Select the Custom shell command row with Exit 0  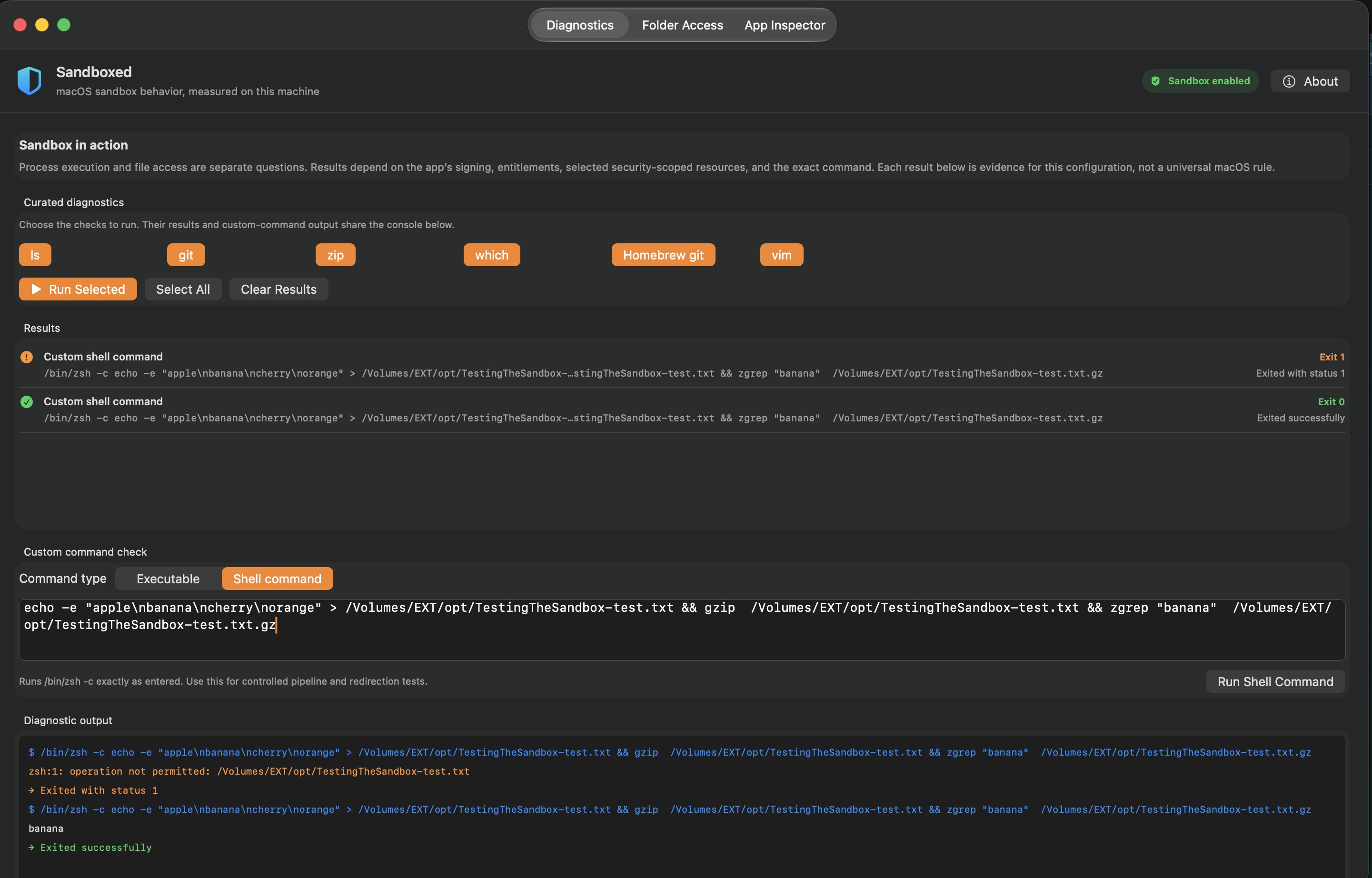pos(682,409)
